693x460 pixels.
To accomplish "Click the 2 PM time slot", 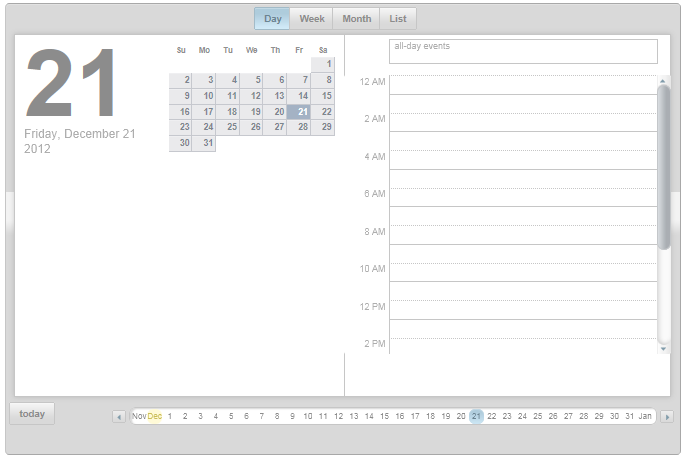I will [x=523, y=346].
